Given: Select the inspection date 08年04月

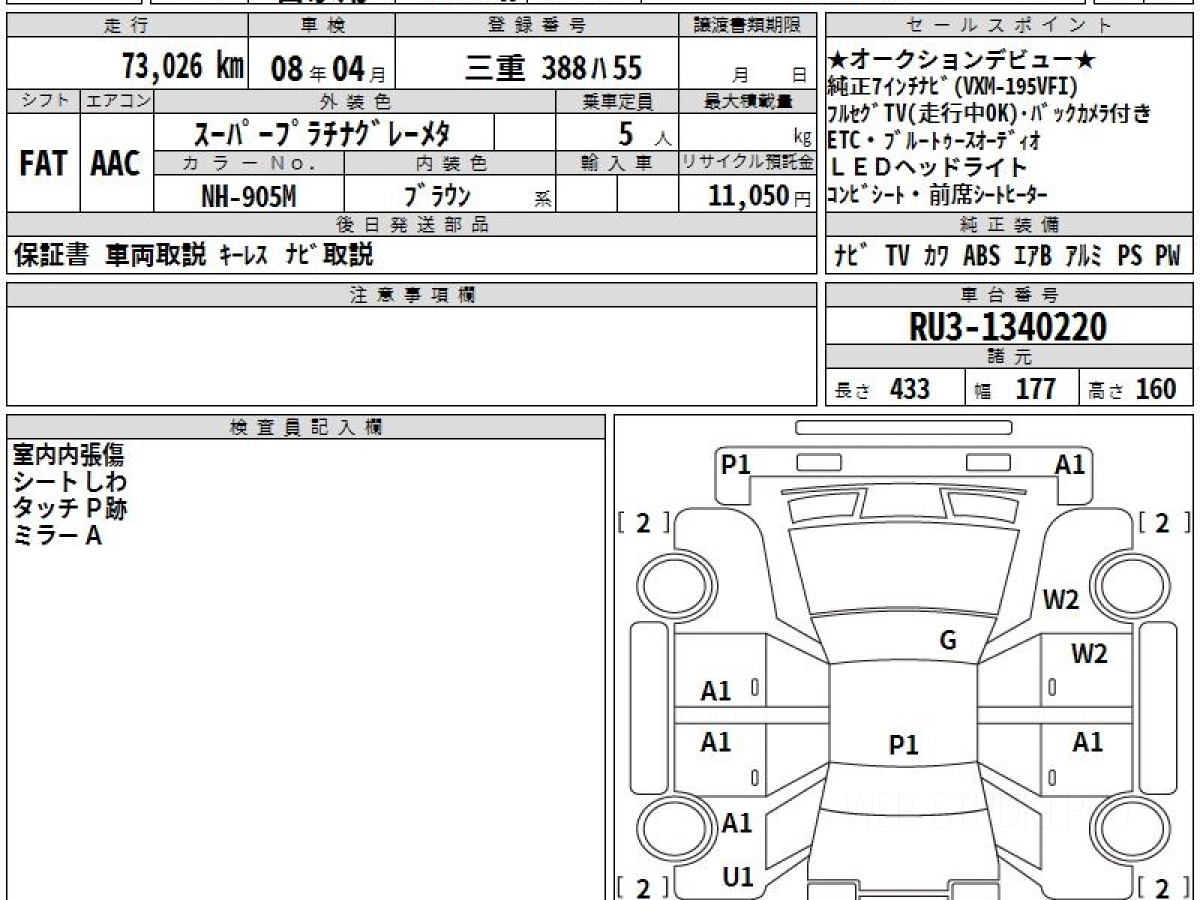Looking at the screenshot, I should (329, 69).
